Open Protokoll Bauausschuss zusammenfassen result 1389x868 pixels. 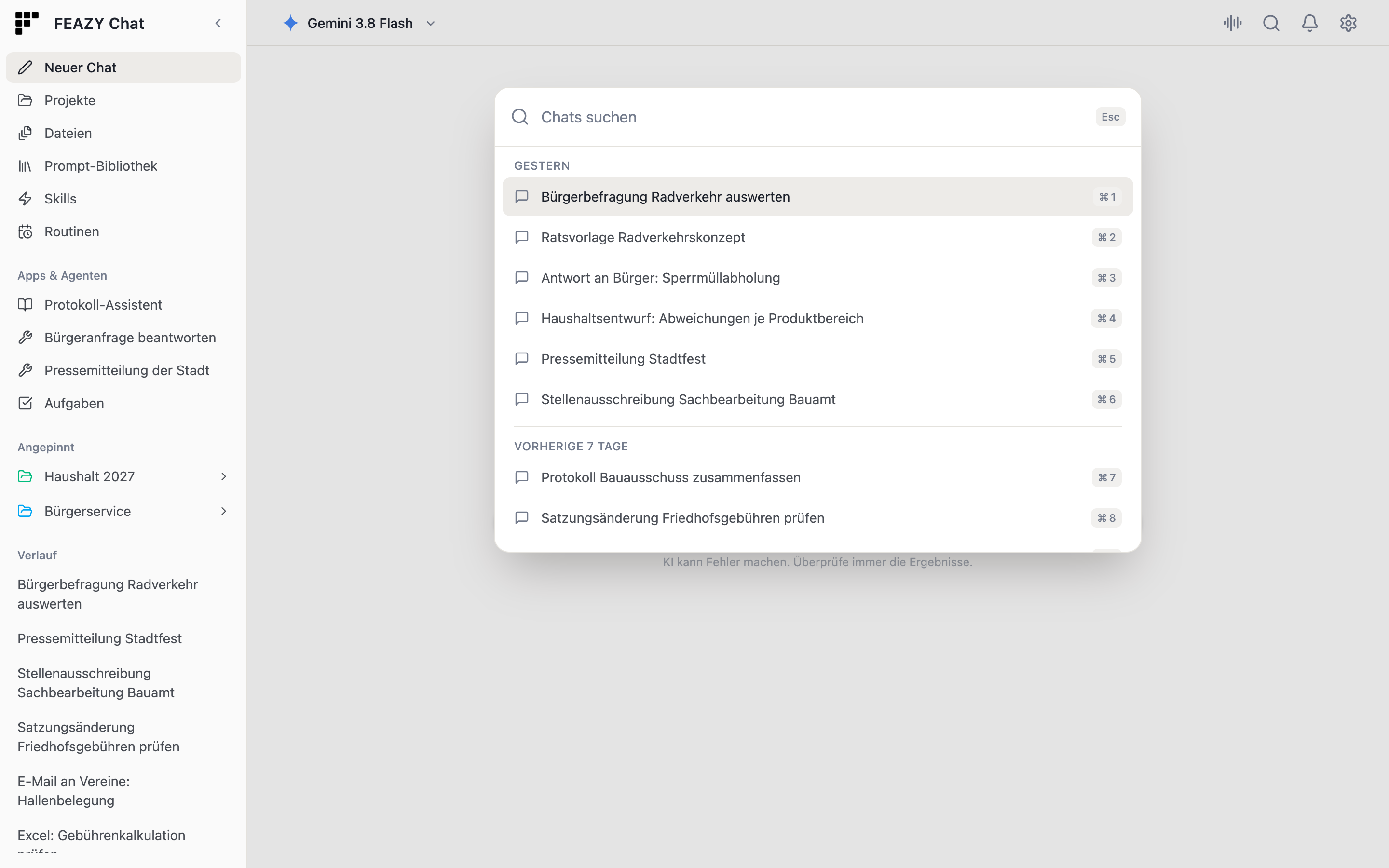(x=817, y=477)
